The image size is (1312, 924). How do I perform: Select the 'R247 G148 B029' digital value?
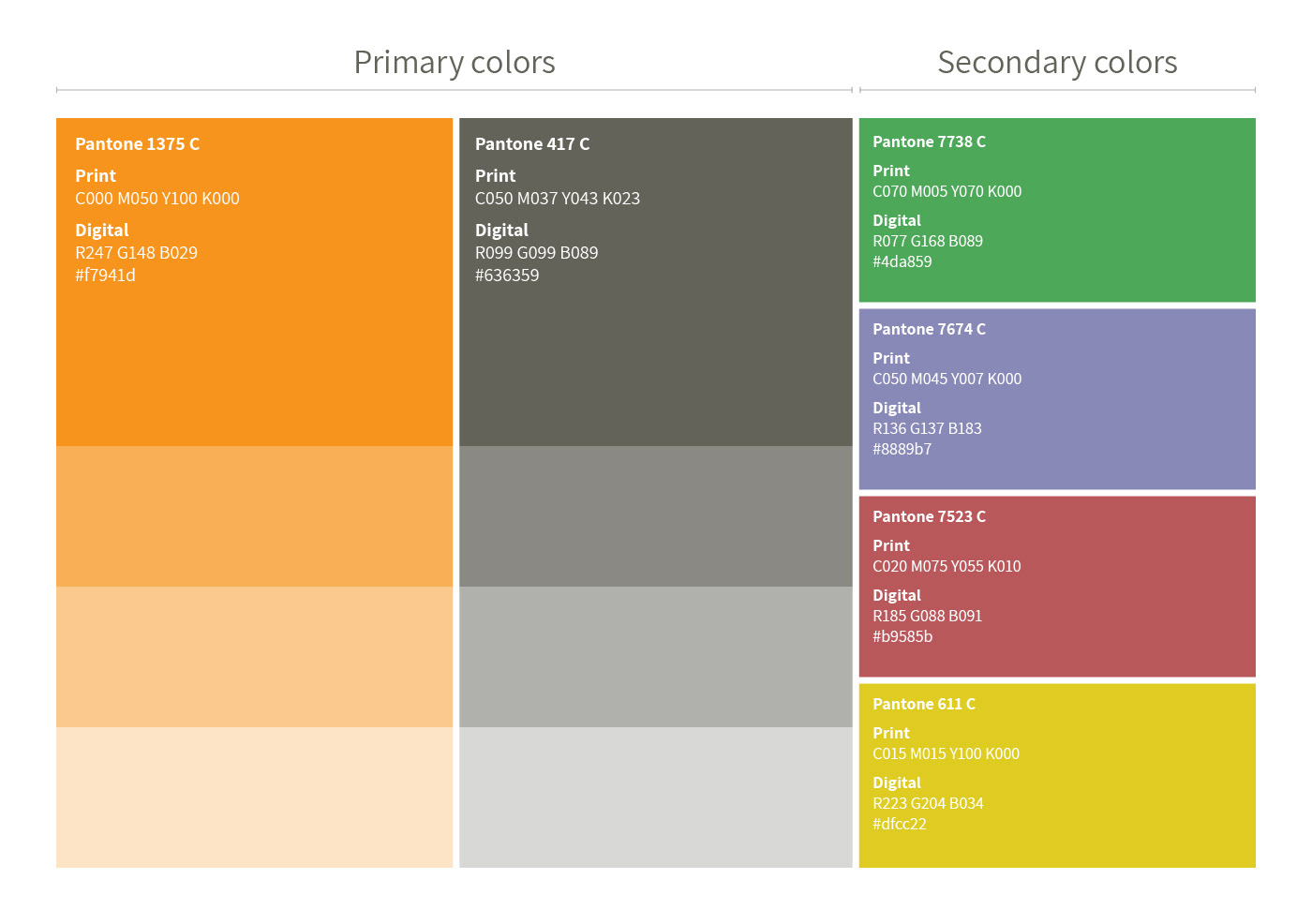(x=137, y=253)
